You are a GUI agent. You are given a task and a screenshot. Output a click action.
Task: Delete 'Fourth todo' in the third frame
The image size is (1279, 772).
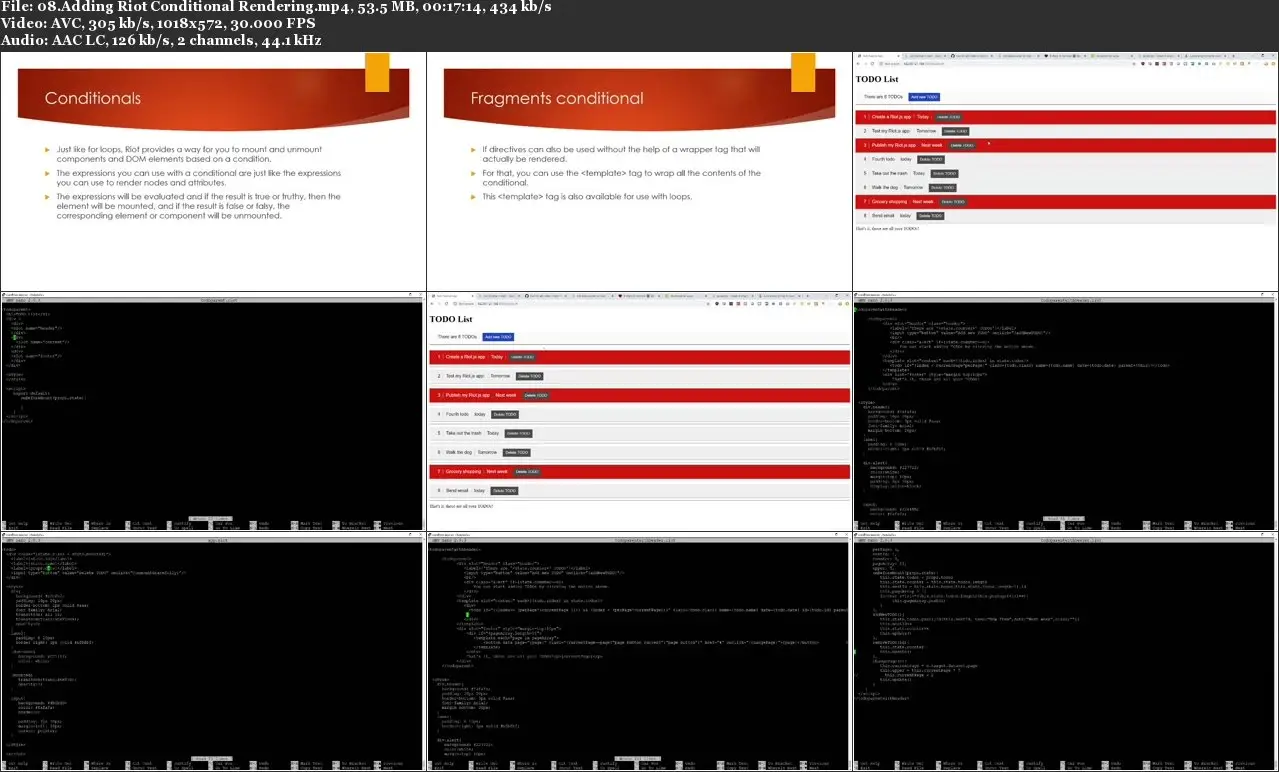click(x=930, y=159)
